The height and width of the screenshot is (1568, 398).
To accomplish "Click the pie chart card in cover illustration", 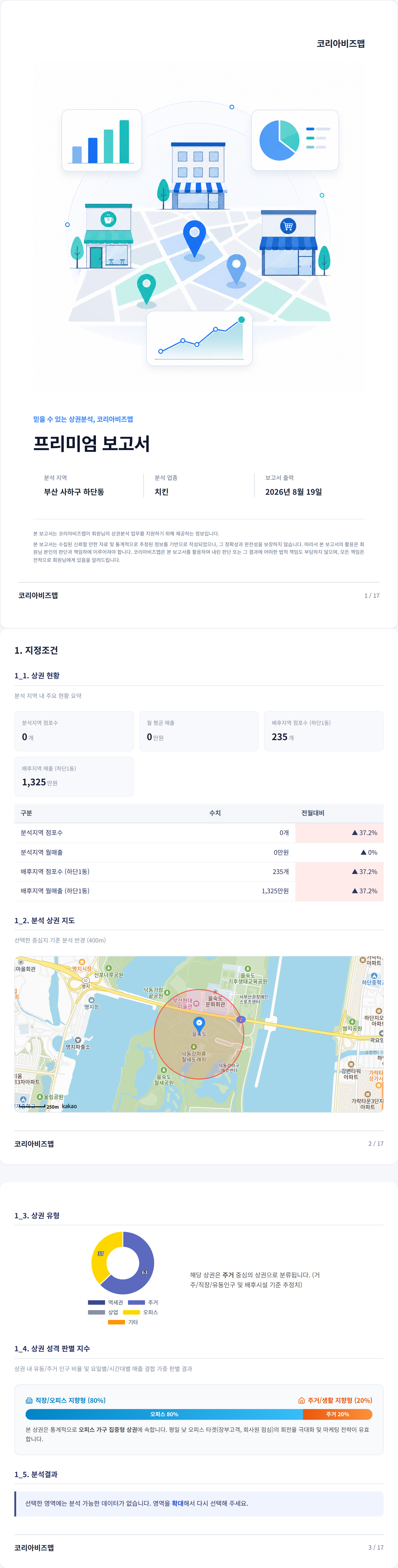I will 295,140.
